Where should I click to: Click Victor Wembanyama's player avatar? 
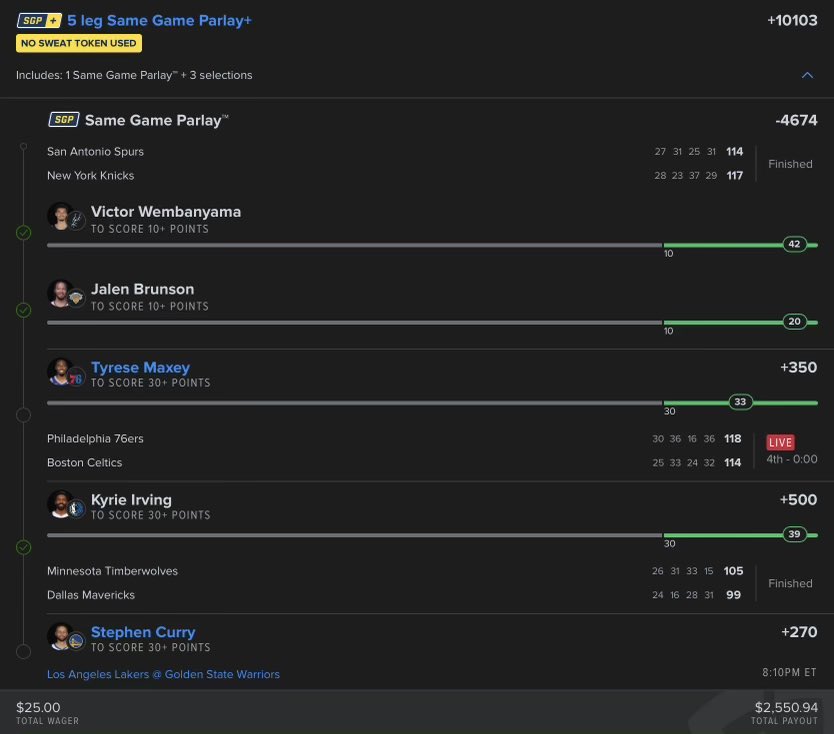tap(61, 216)
